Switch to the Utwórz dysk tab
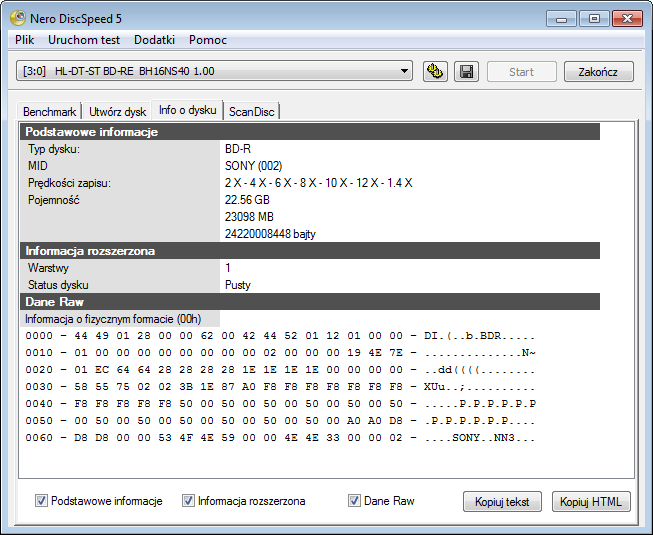 tap(117, 112)
